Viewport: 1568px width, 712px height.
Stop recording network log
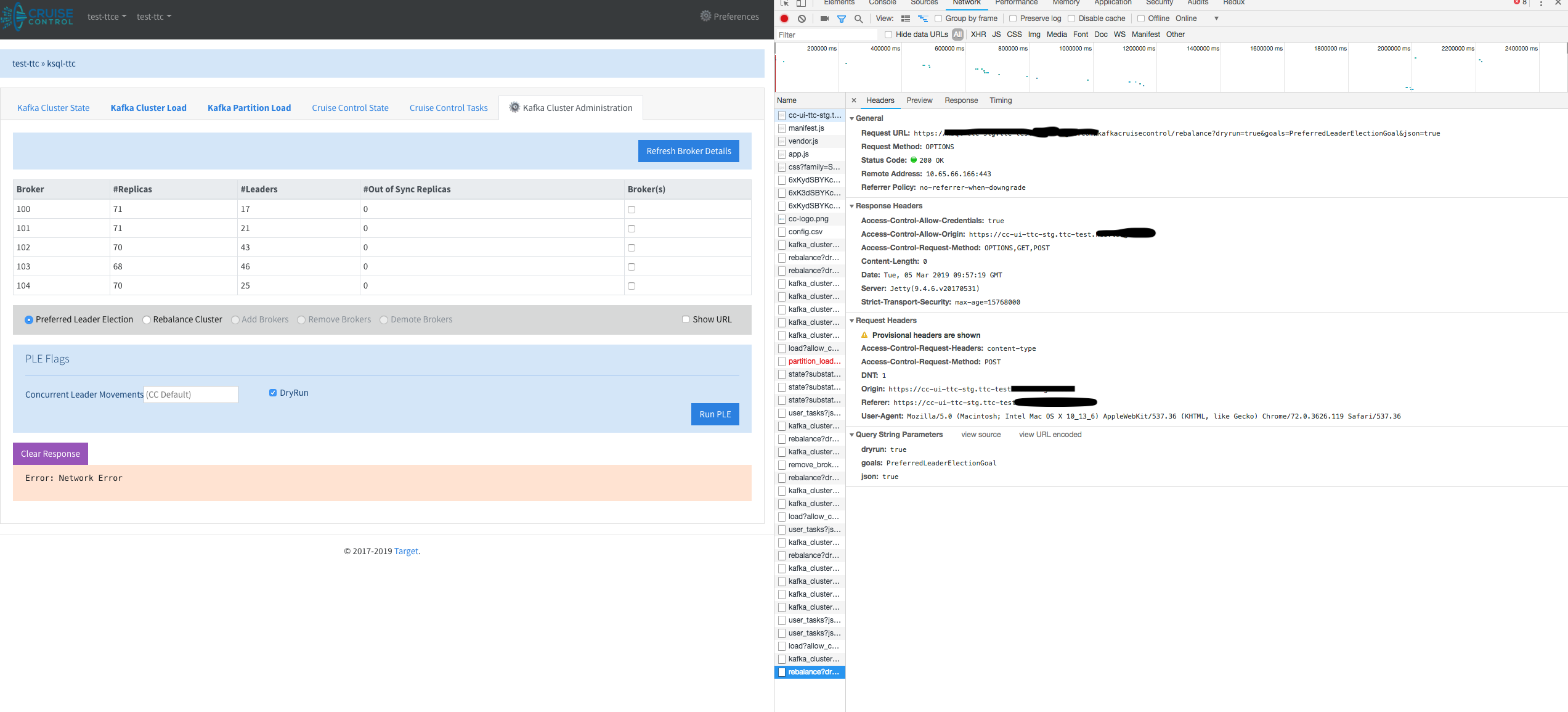click(x=784, y=18)
